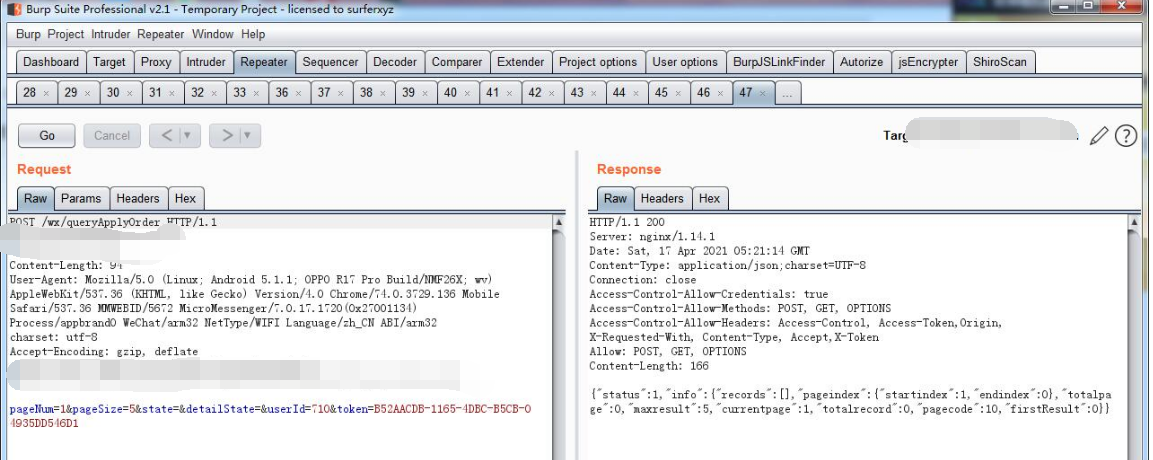Select response Raw view tab
The image size is (1153, 460).
pos(615,198)
